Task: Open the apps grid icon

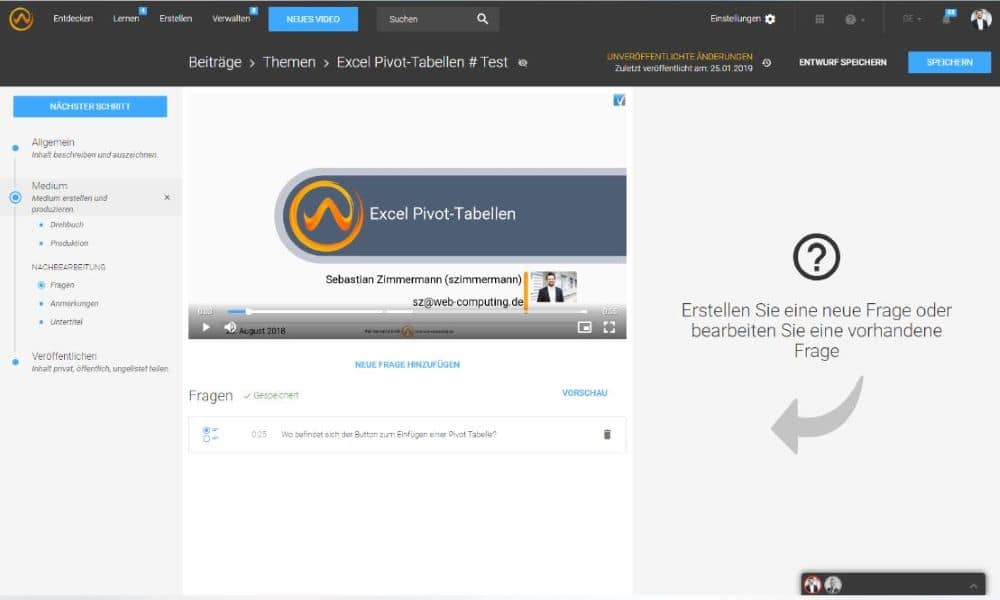Action: pos(820,19)
